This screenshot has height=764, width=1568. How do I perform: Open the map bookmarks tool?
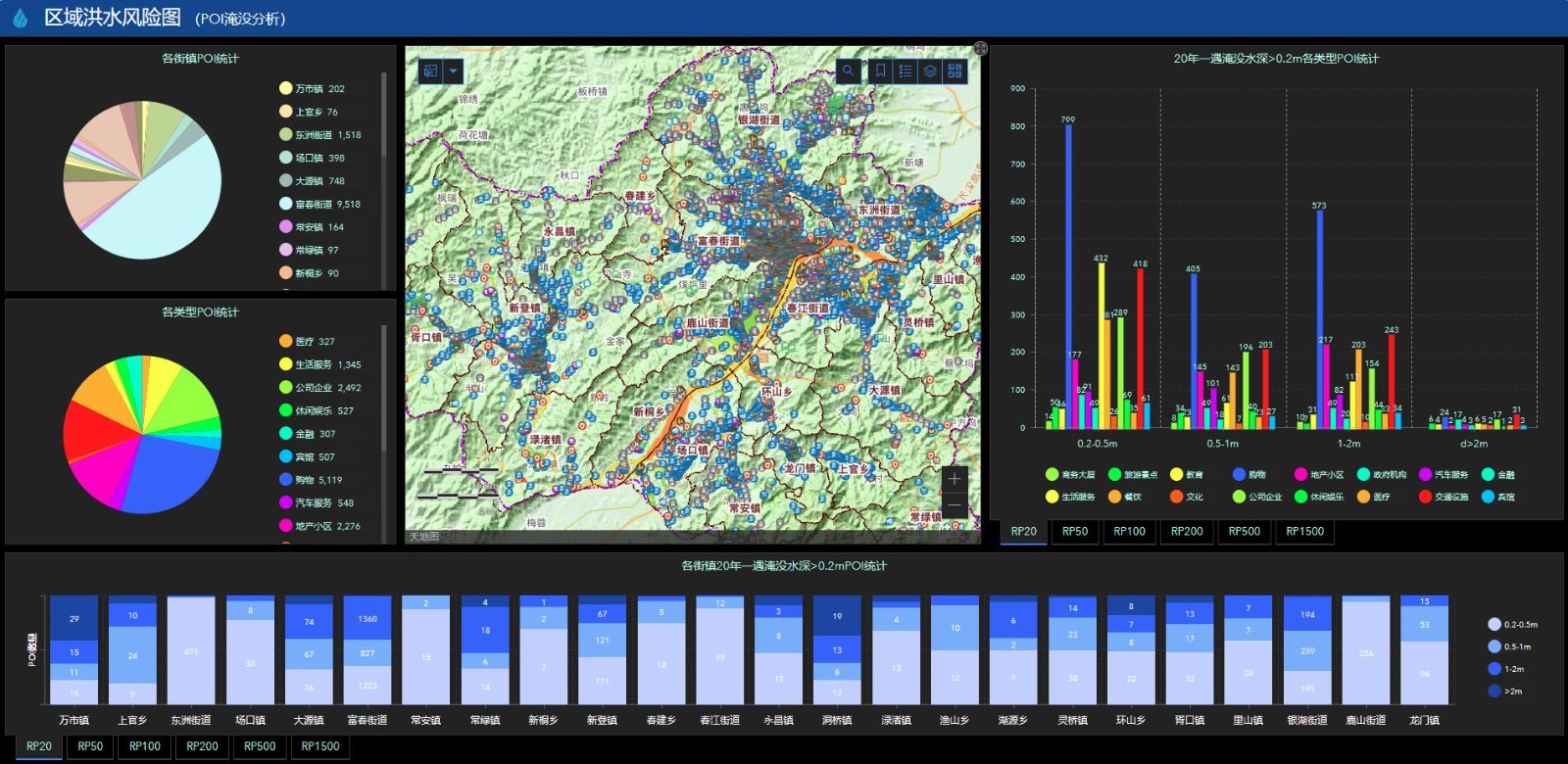[x=880, y=71]
